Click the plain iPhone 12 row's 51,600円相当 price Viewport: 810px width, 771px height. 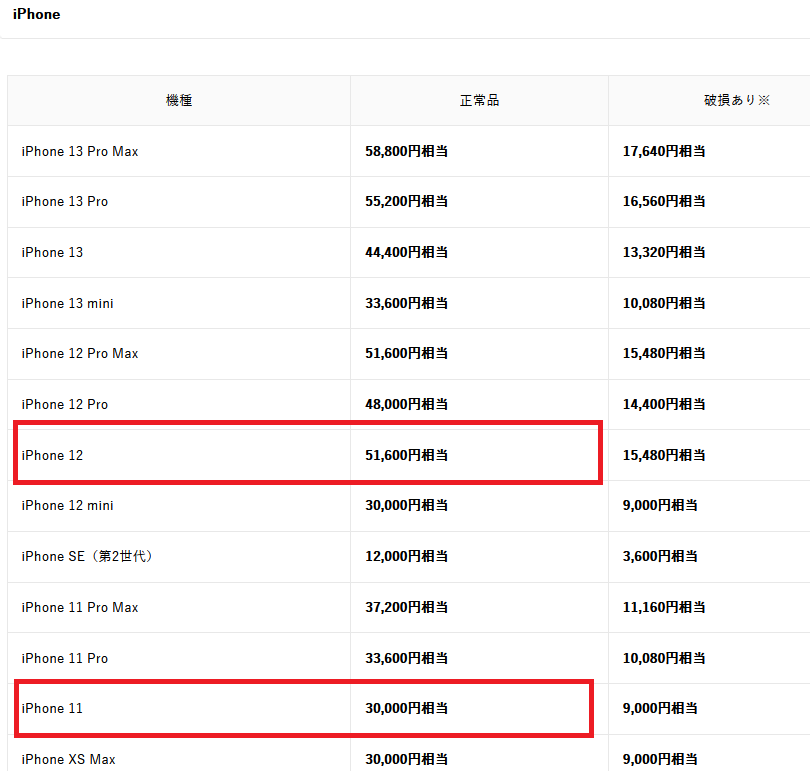click(407, 455)
